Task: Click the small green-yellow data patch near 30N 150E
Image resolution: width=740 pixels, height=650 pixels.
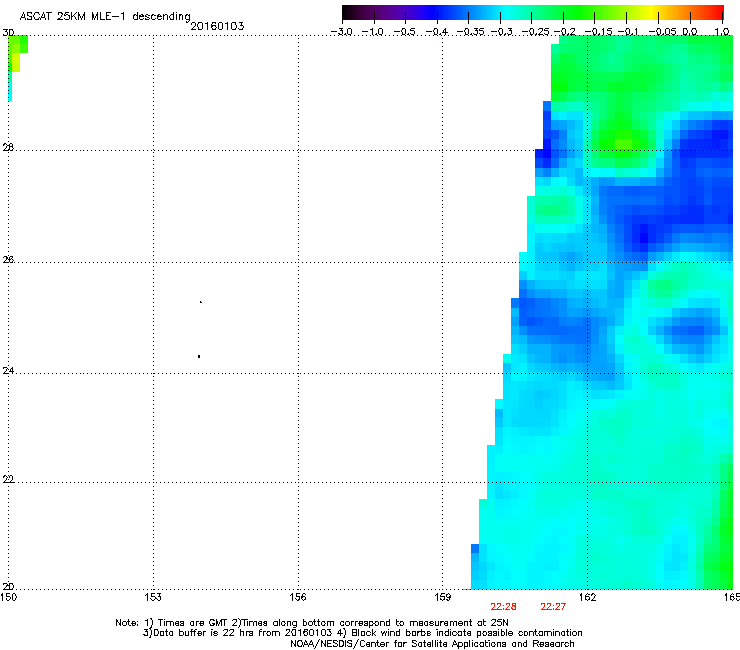Action: tap(17, 54)
